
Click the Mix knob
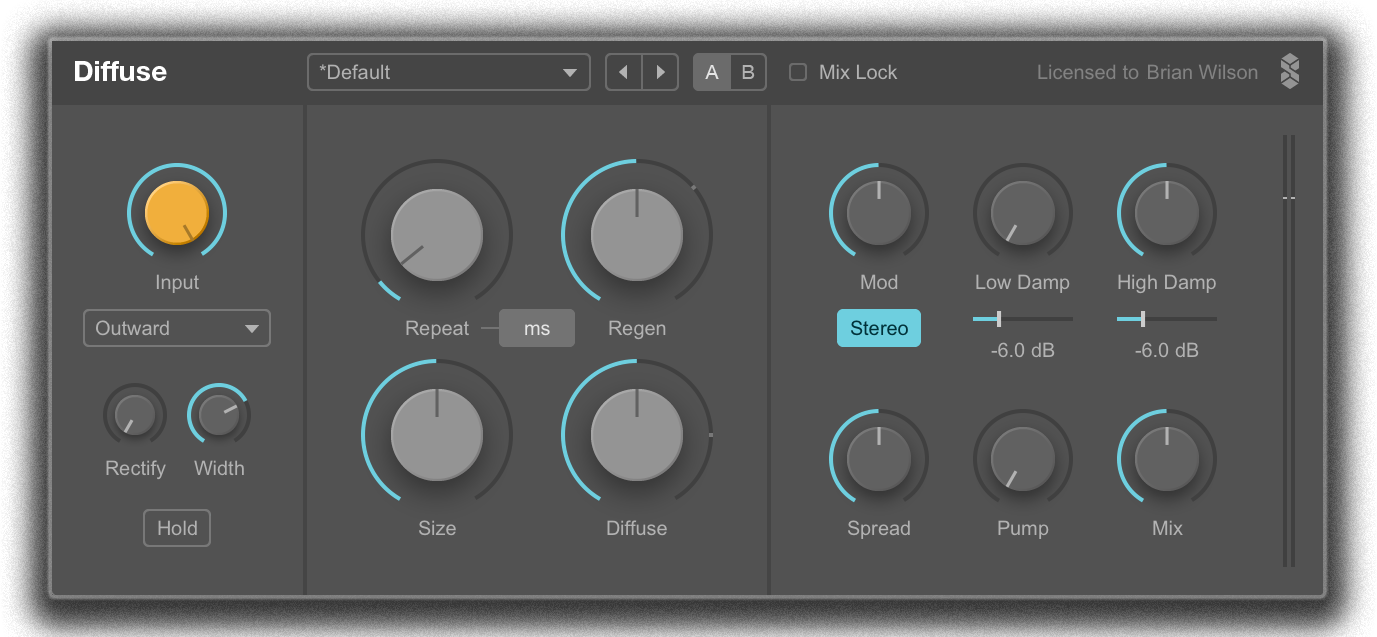pyautogui.click(x=1167, y=459)
